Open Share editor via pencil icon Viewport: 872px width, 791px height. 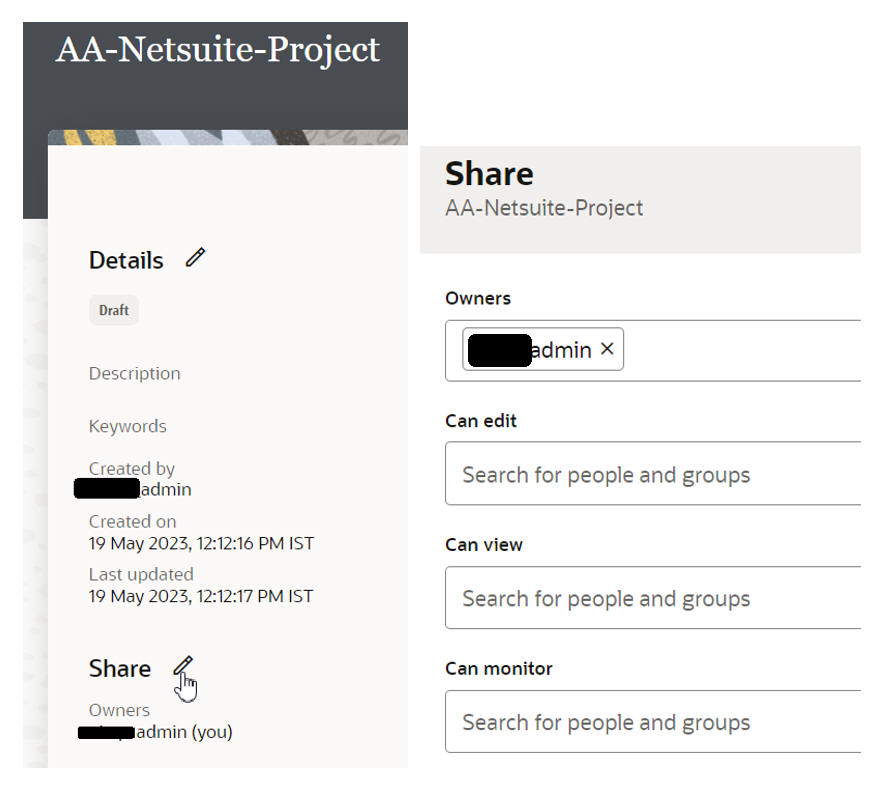coord(183,666)
